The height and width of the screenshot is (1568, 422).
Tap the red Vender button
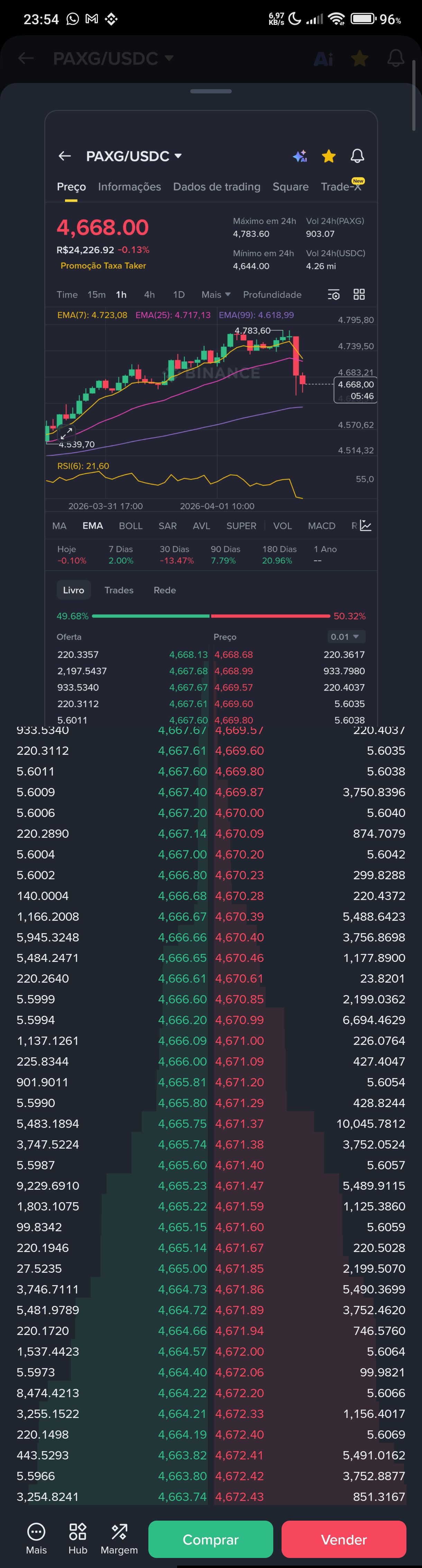343,1539
